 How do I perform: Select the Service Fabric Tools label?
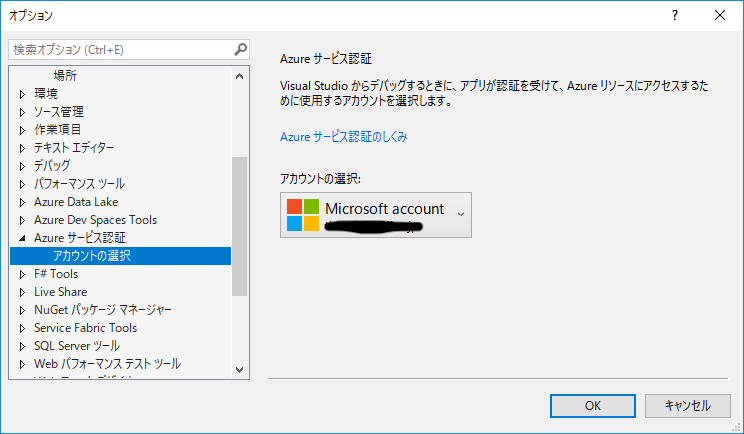tap(85, 328)
